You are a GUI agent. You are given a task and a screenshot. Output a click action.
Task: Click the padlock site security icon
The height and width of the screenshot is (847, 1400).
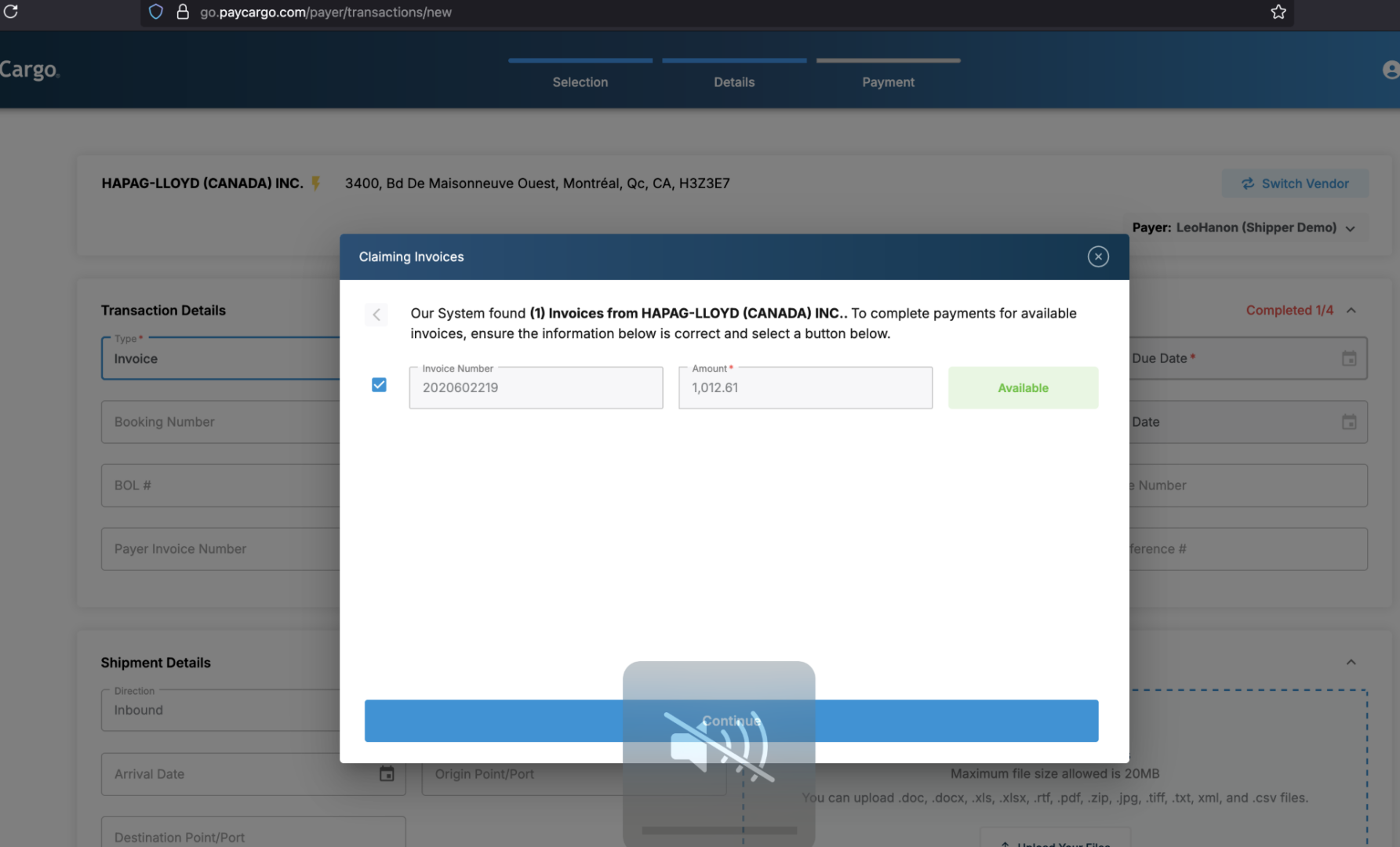coord(183,12)
